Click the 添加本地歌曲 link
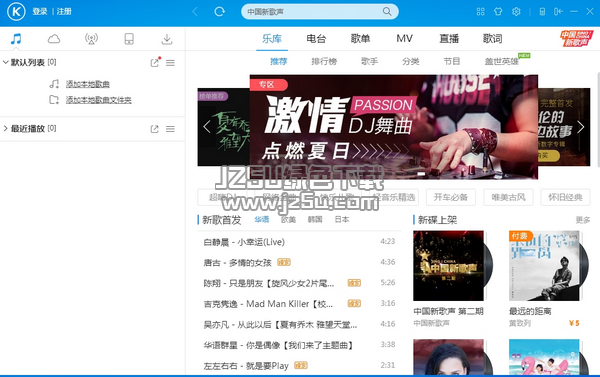Screen dimensions: 600x377 coord(88,84)
